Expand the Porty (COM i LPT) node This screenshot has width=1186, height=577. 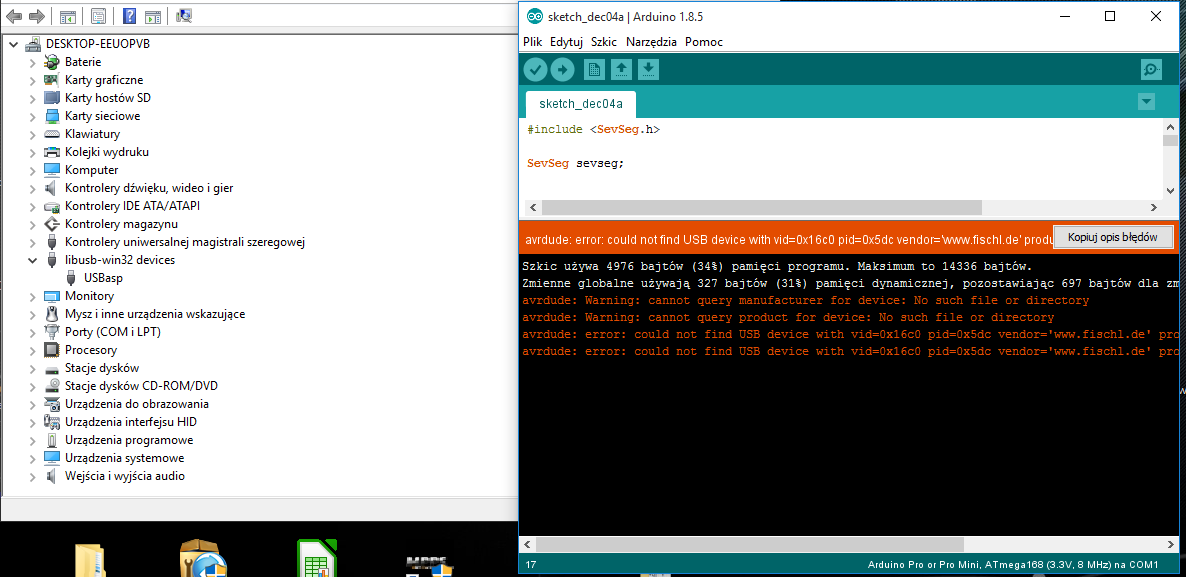pyautogui.click(x=33, y=332)
